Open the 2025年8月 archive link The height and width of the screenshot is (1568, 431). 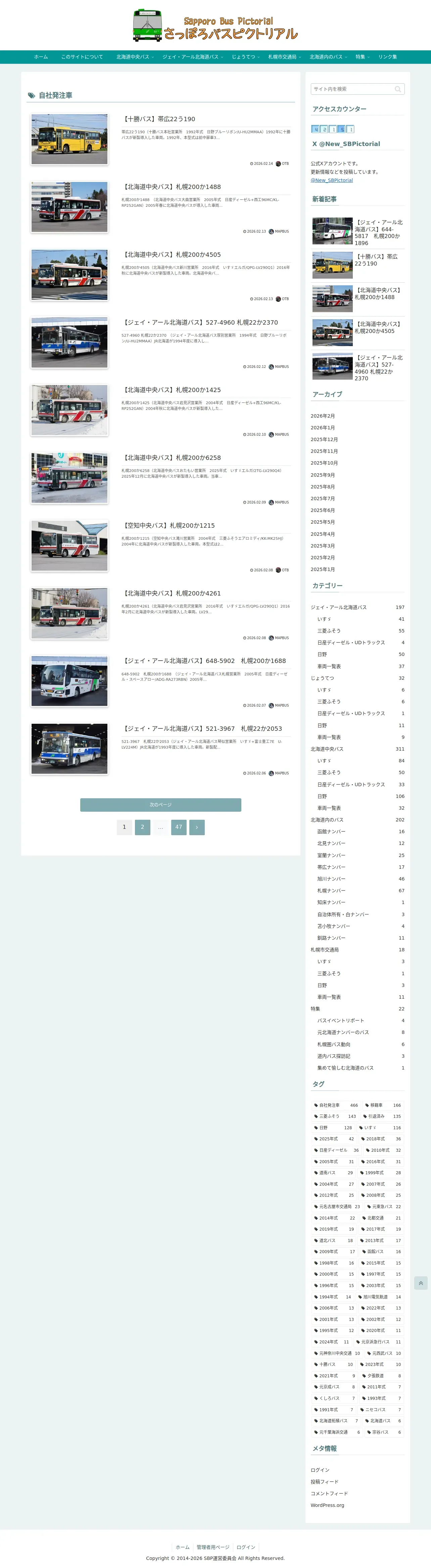point(323,487)
